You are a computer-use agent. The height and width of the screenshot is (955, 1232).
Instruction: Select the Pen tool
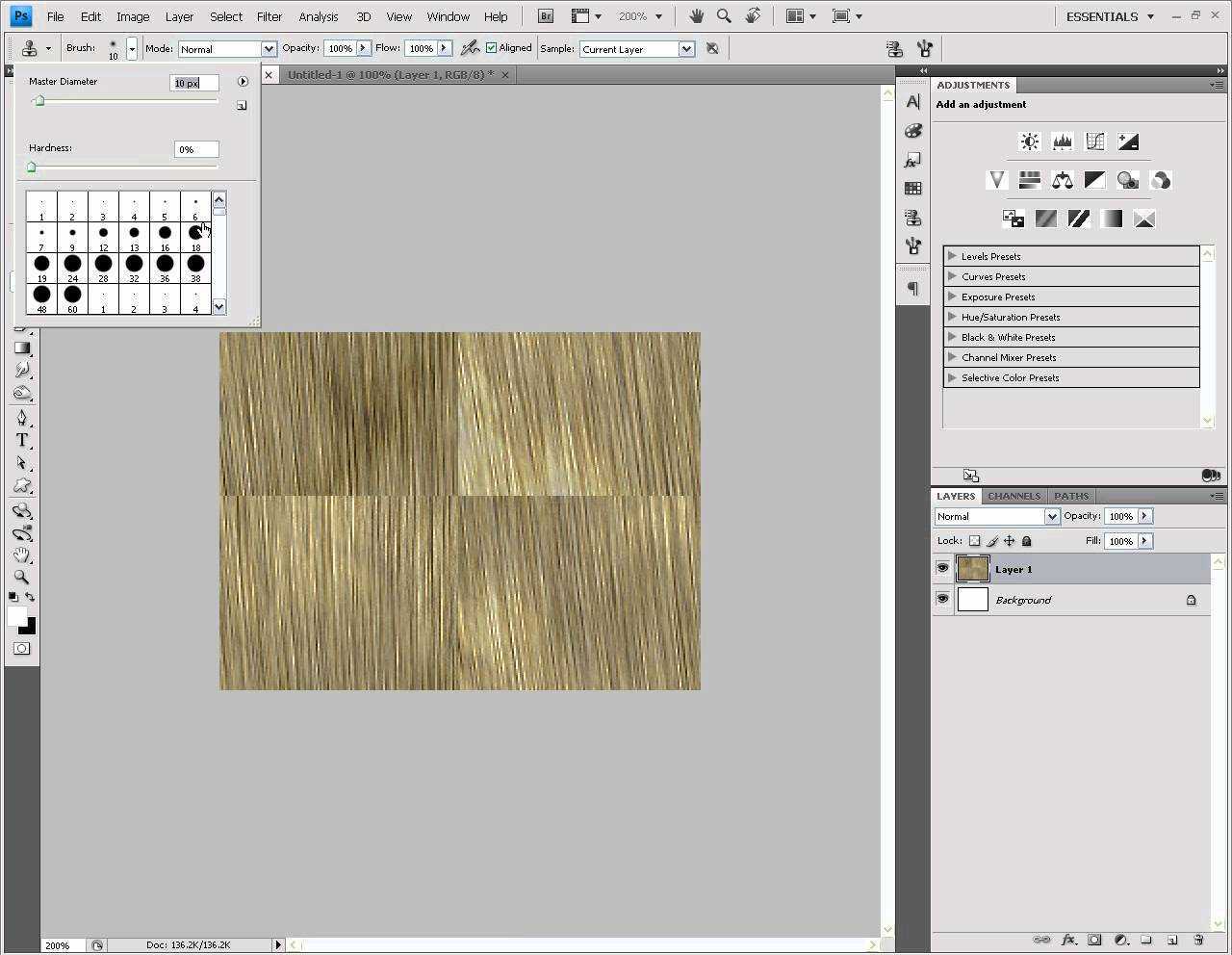pyautogui.click(x=22, y=417)
